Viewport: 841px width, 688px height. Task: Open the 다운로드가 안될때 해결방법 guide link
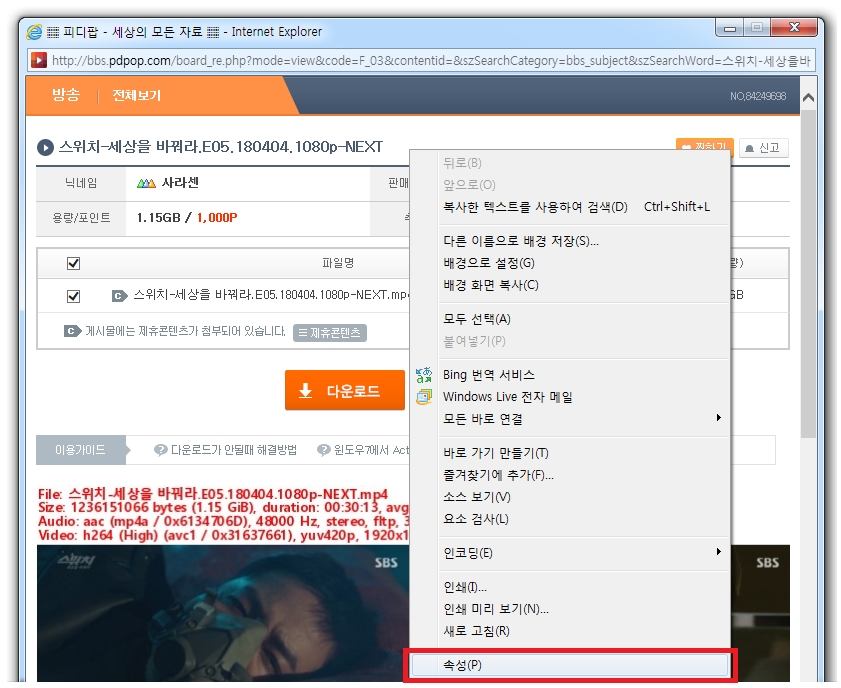coord(234,450)
